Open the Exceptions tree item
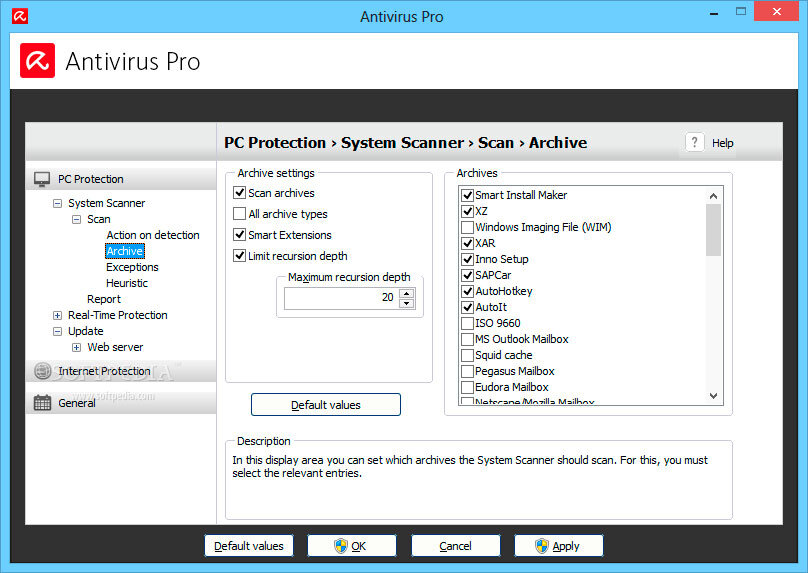808x573 pixels. (132, 267)
